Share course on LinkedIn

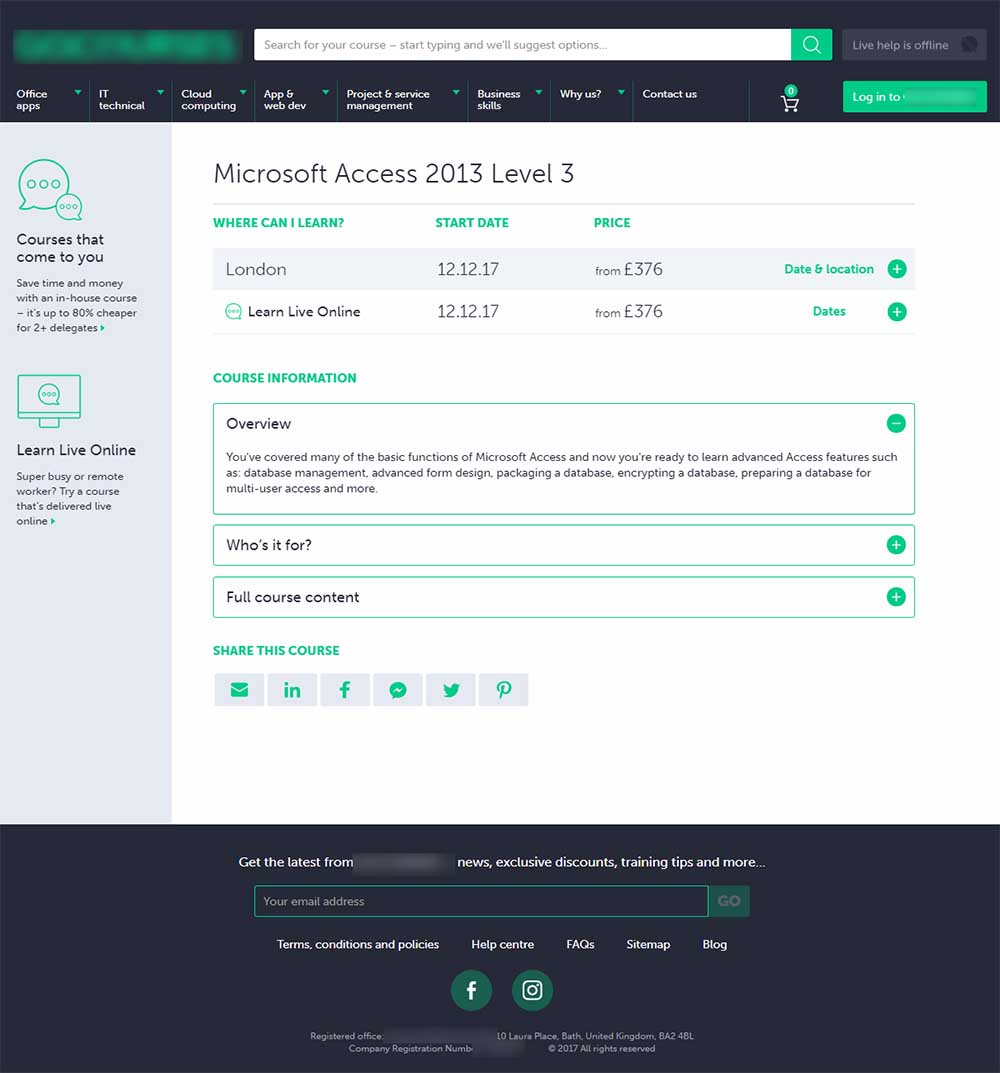pos(292,690)
